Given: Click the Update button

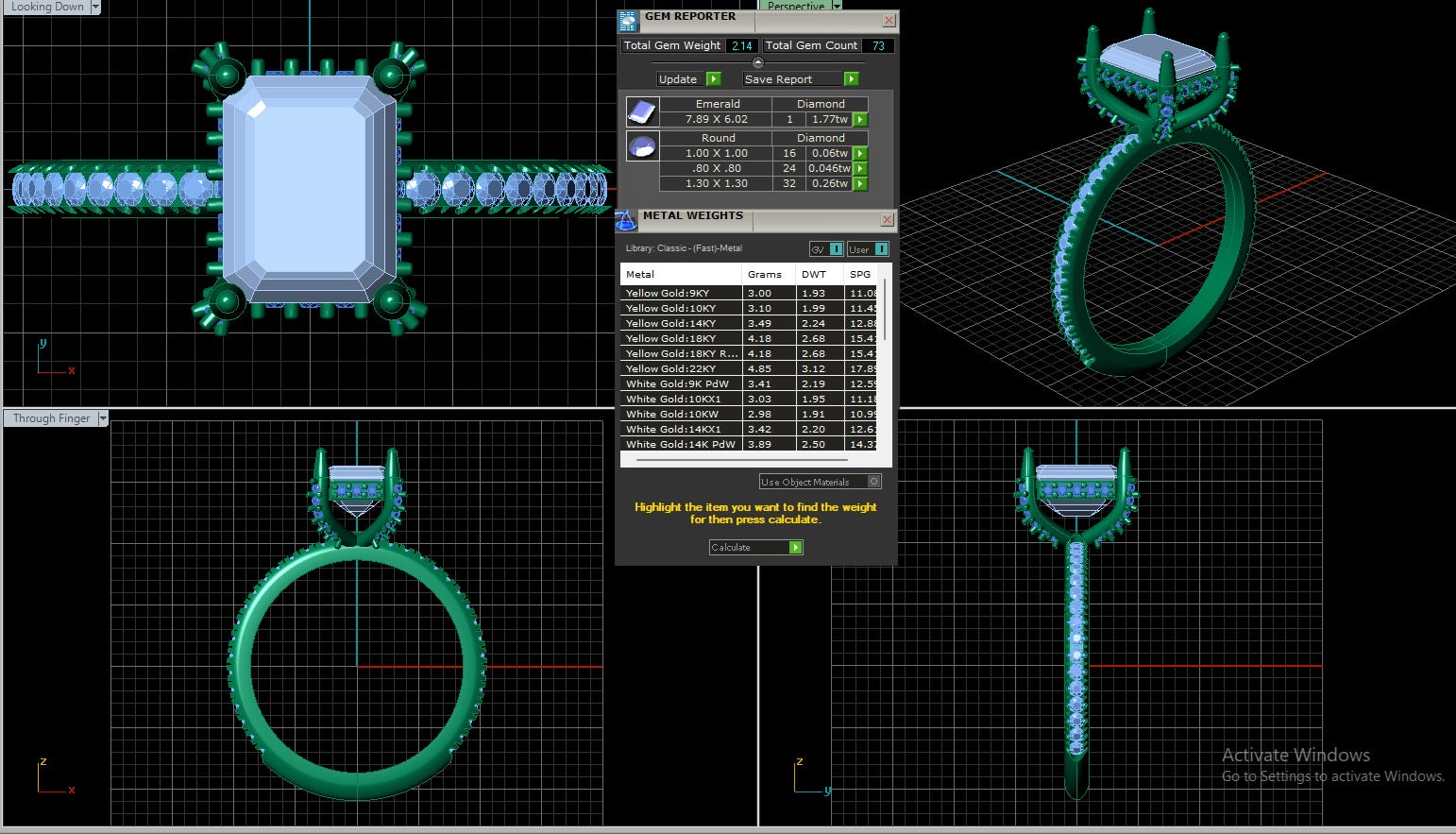Looking at the screenshot, I should click(x=688, y=79).
